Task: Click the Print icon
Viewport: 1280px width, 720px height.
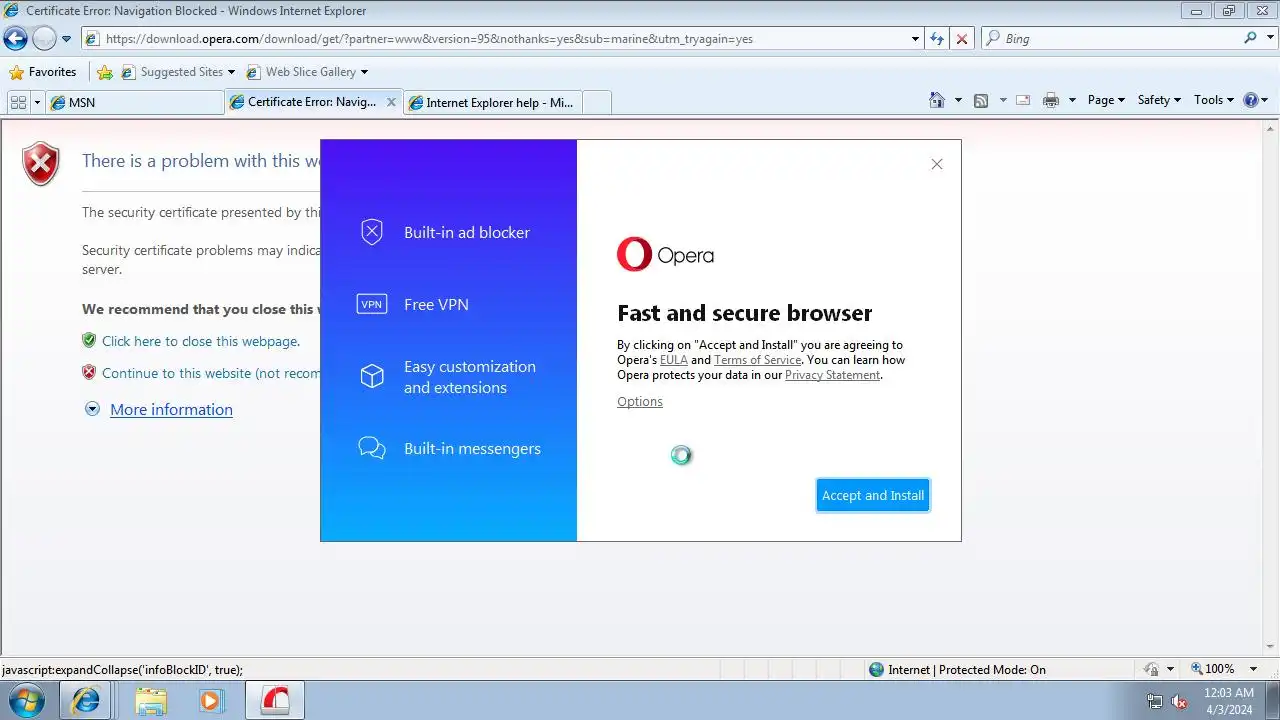Action: point(1051,100)
